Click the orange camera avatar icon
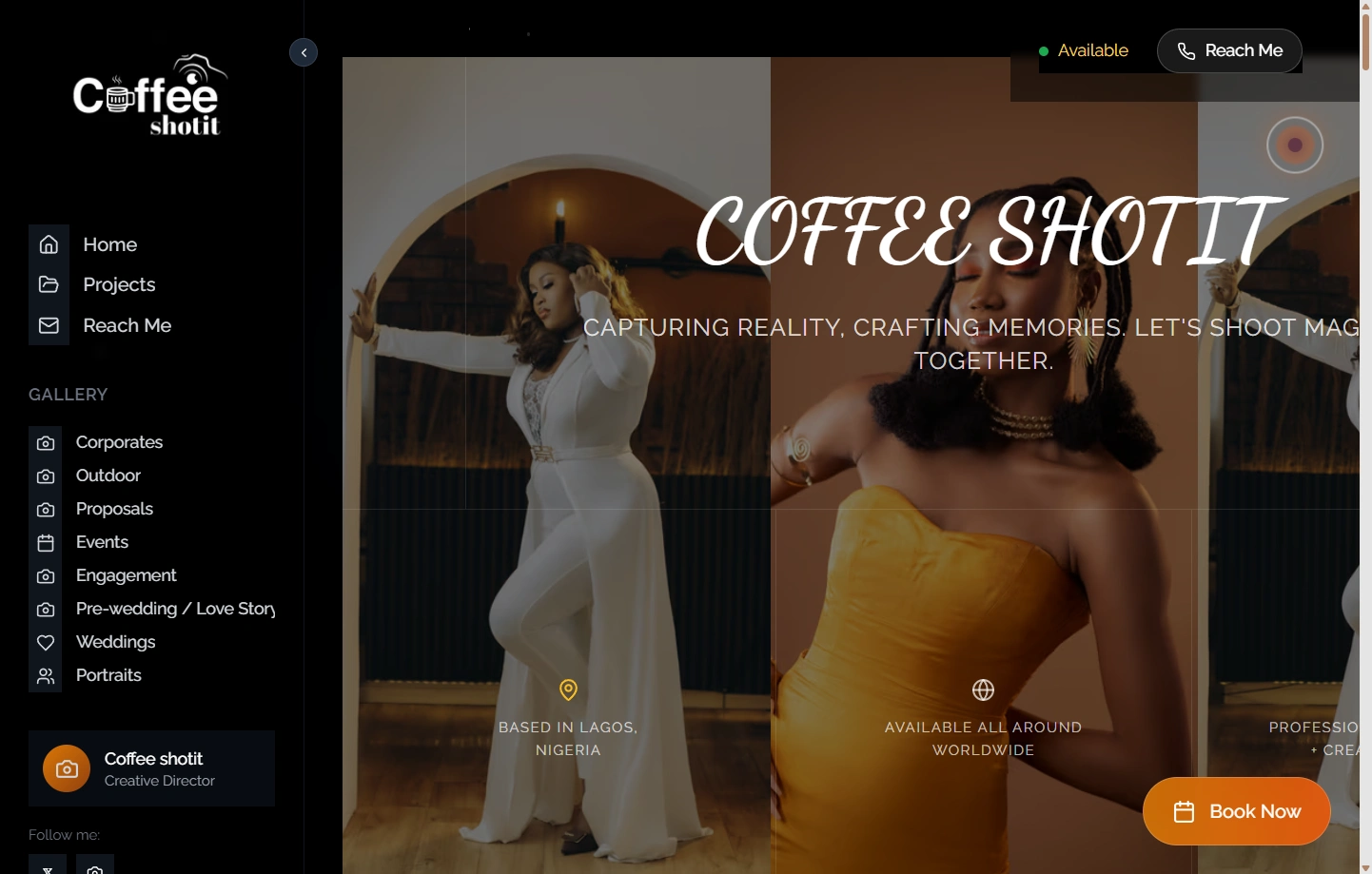1372x874 pixels. (x=67, y=768)
